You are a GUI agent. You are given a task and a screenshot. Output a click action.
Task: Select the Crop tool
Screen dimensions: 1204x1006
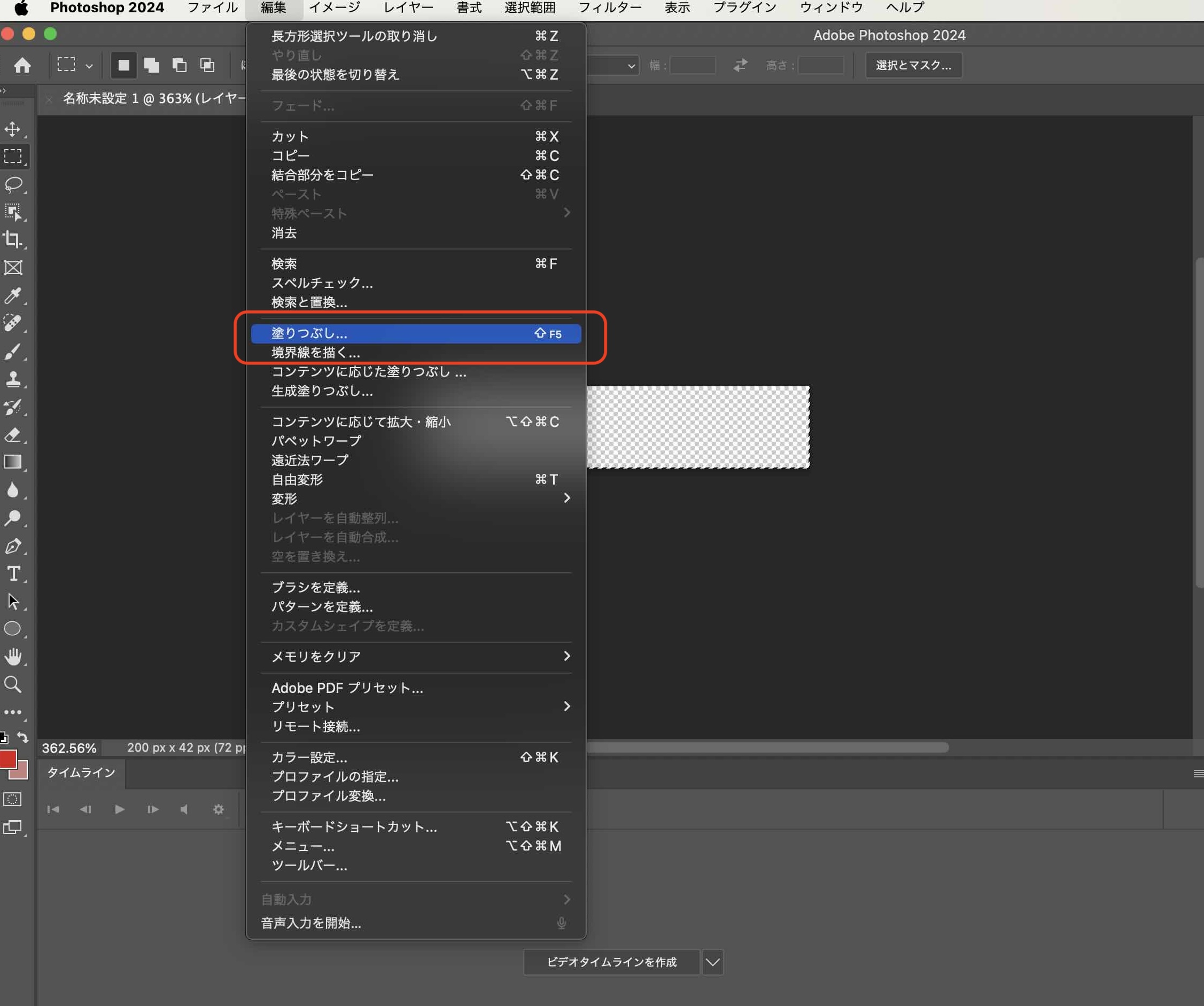click(13, 239)
